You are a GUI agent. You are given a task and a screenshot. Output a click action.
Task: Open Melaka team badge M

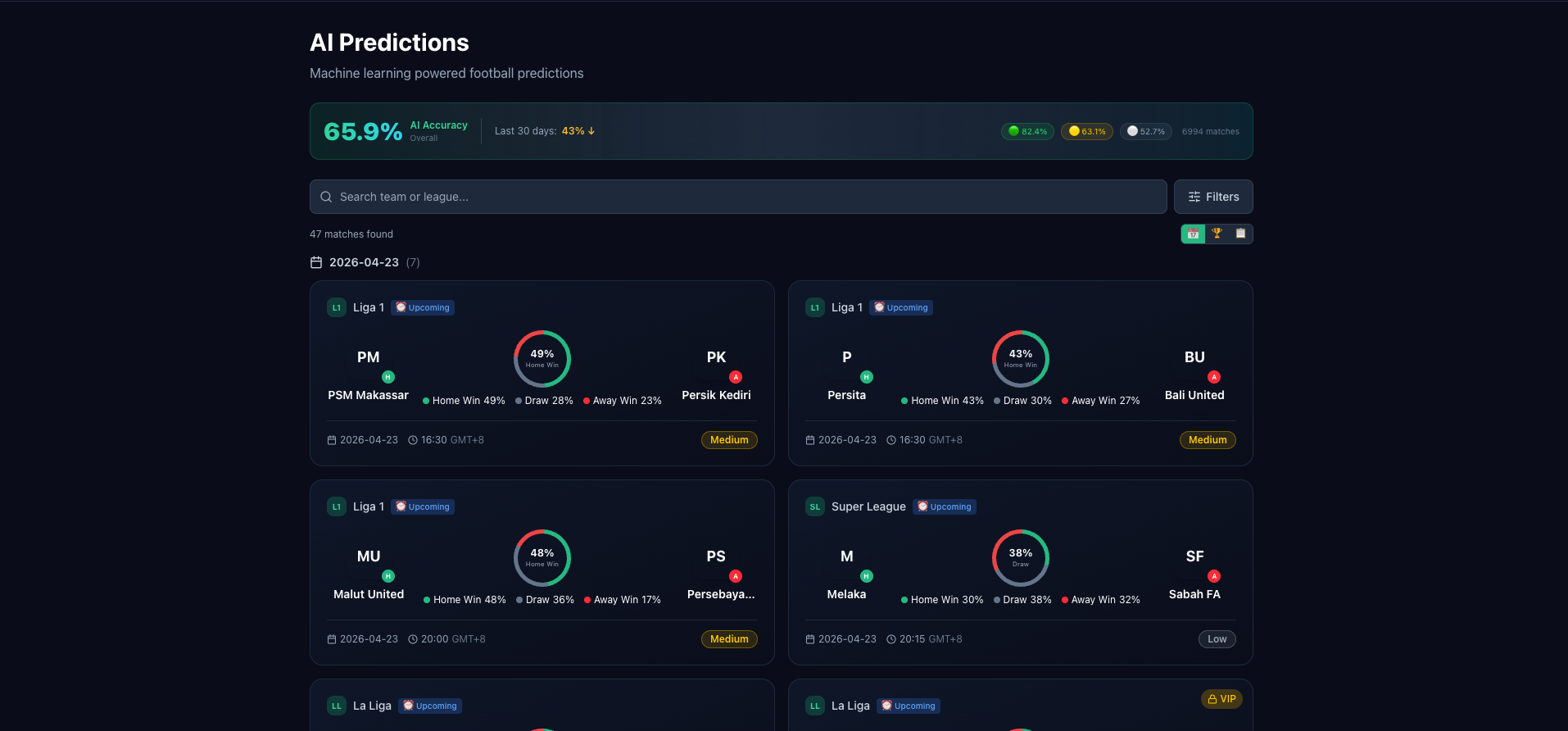click(x=847, y=556)
